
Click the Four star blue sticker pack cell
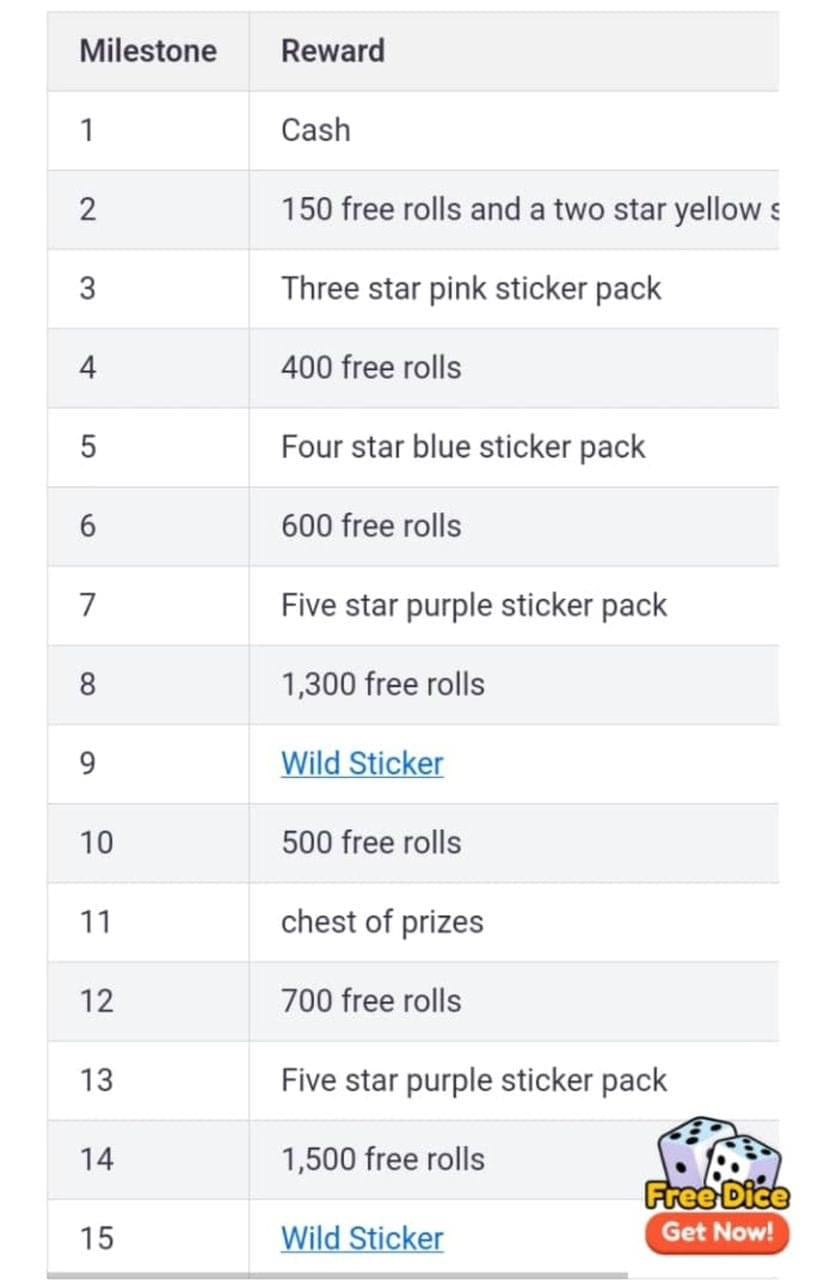514,447
